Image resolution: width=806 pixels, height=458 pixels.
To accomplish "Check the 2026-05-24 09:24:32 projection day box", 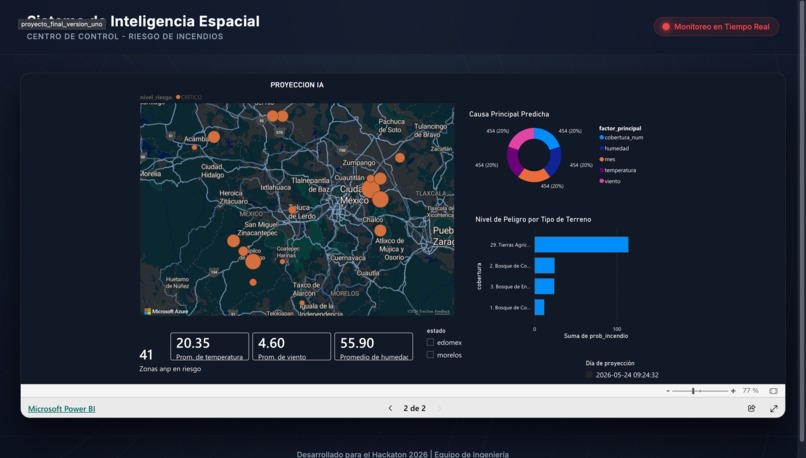I will tap(589, 375).
